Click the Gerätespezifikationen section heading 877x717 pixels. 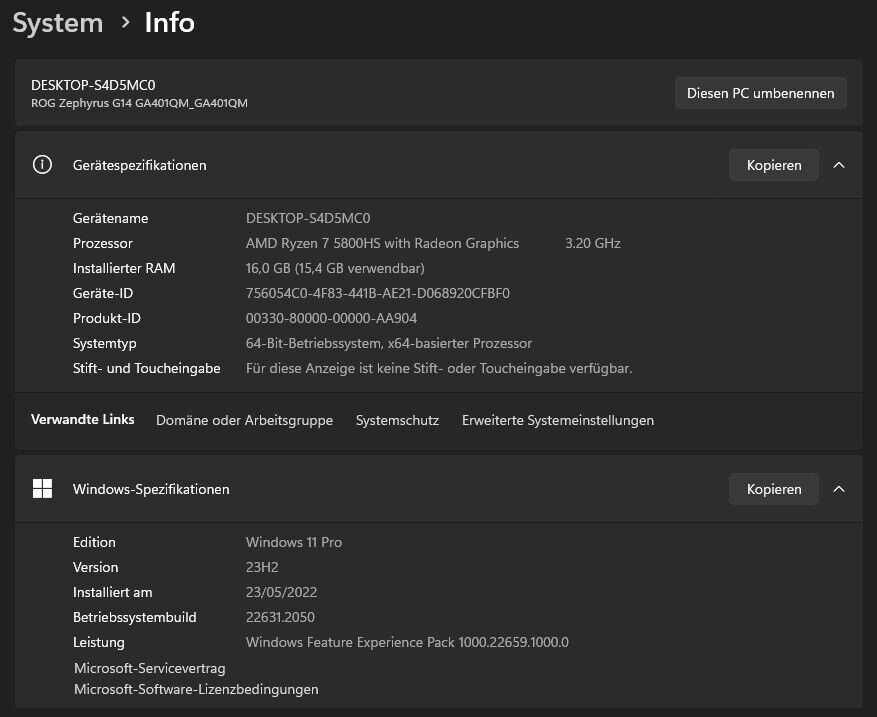(139, 165)
